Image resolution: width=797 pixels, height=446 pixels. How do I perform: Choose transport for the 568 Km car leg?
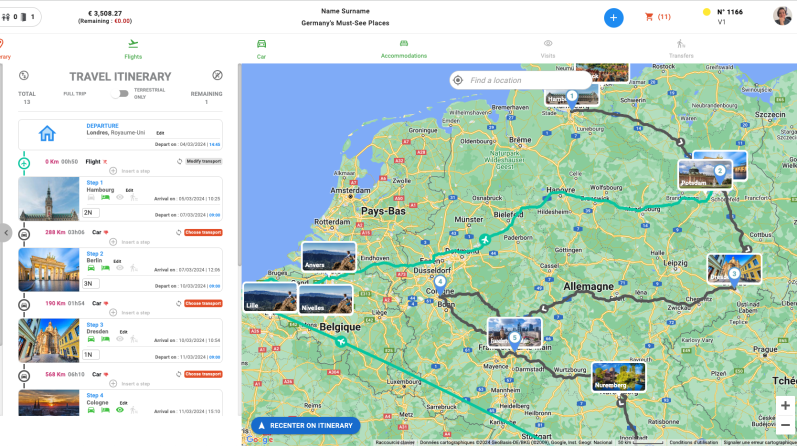point(203,374)
